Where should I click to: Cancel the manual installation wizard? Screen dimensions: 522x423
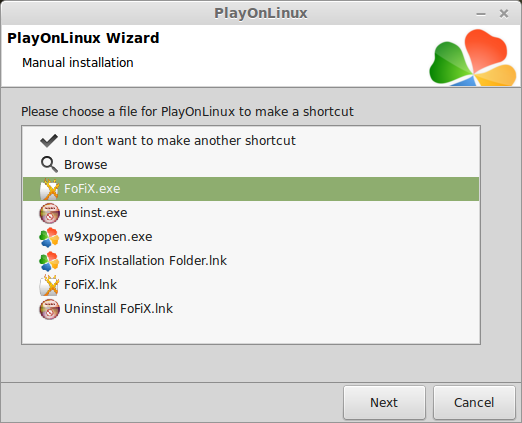(x=474, y=402)
